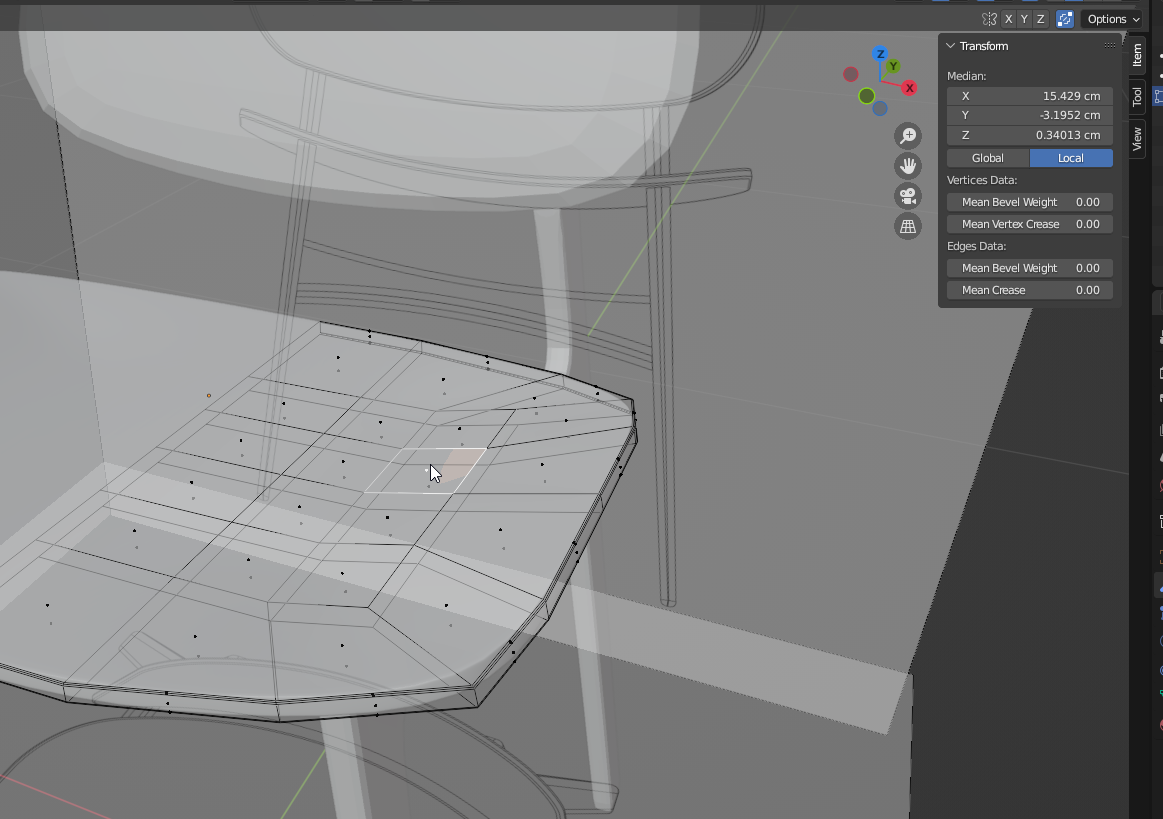Open the View sidebar tab

(1138, 139)
